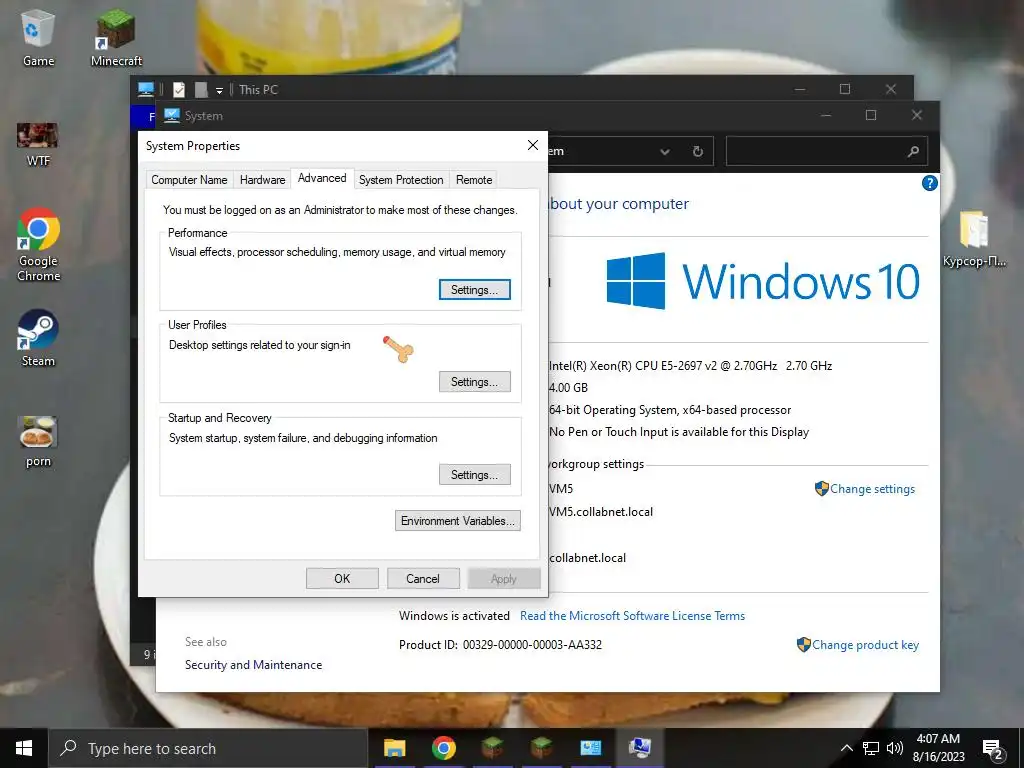This screenshot has width=1024, height=768.
Task: Click the System window search field
Action: [827, 152]
